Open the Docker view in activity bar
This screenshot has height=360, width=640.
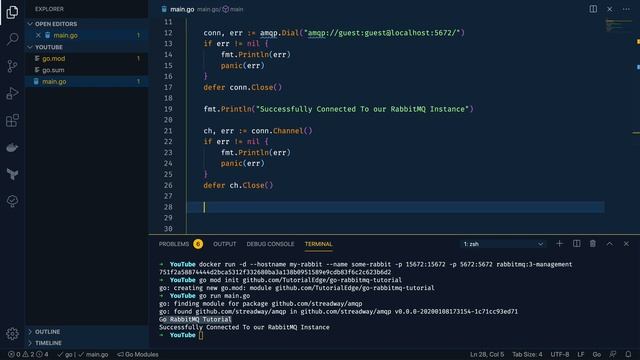pyautogui.click(x=12, y=147)
